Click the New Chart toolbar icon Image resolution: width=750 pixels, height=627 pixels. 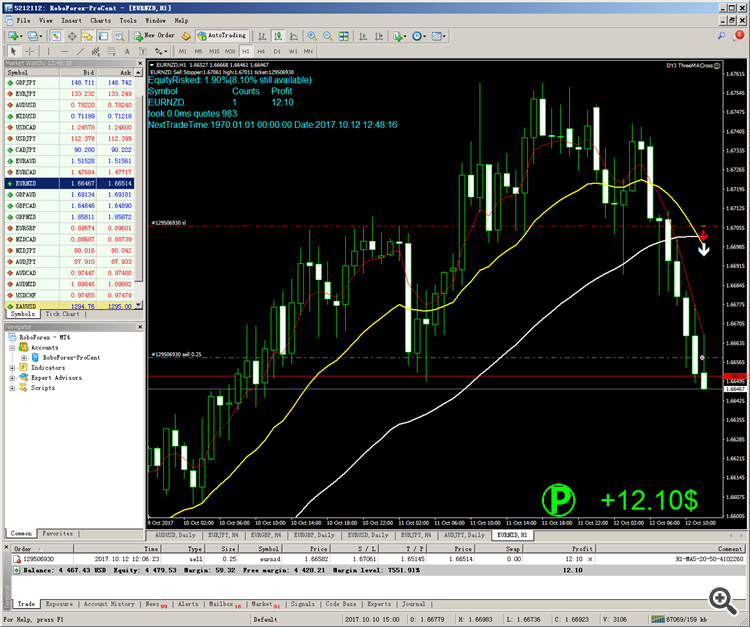tap(14, 36)
